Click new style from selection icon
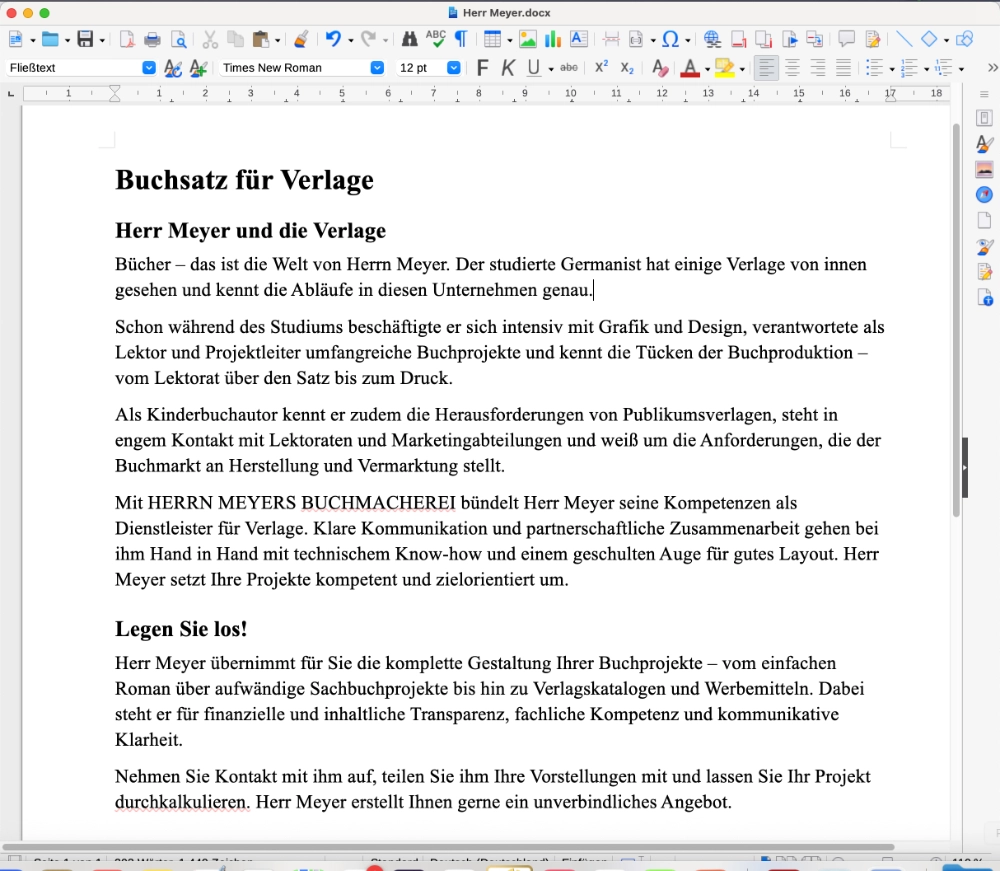The image size is (1000, 871). pos(198,68)
